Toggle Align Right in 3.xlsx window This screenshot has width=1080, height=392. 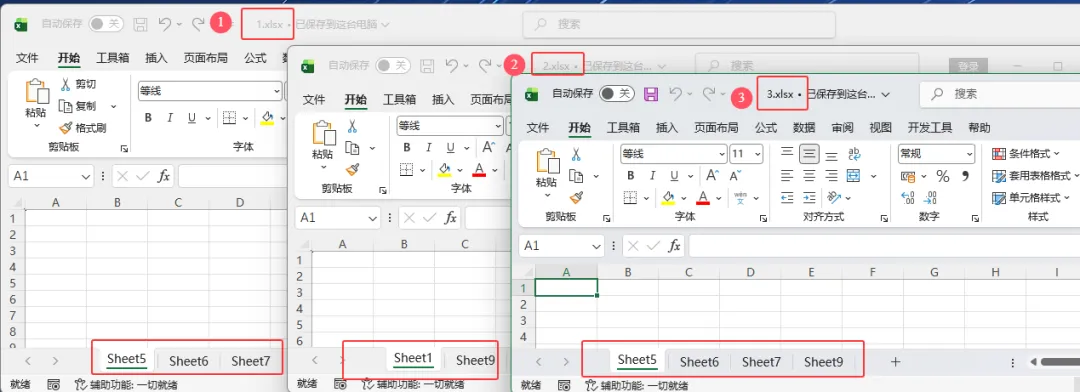831,176
